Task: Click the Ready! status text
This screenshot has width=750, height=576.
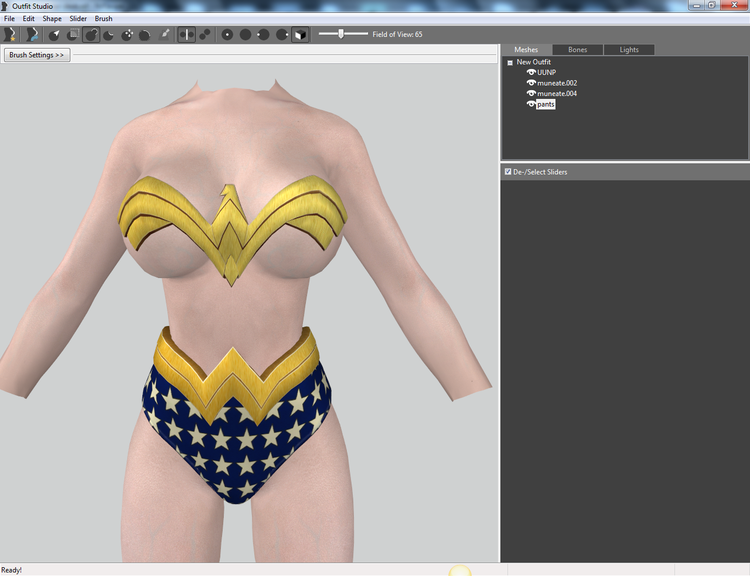Action: (x=11, y=570)
